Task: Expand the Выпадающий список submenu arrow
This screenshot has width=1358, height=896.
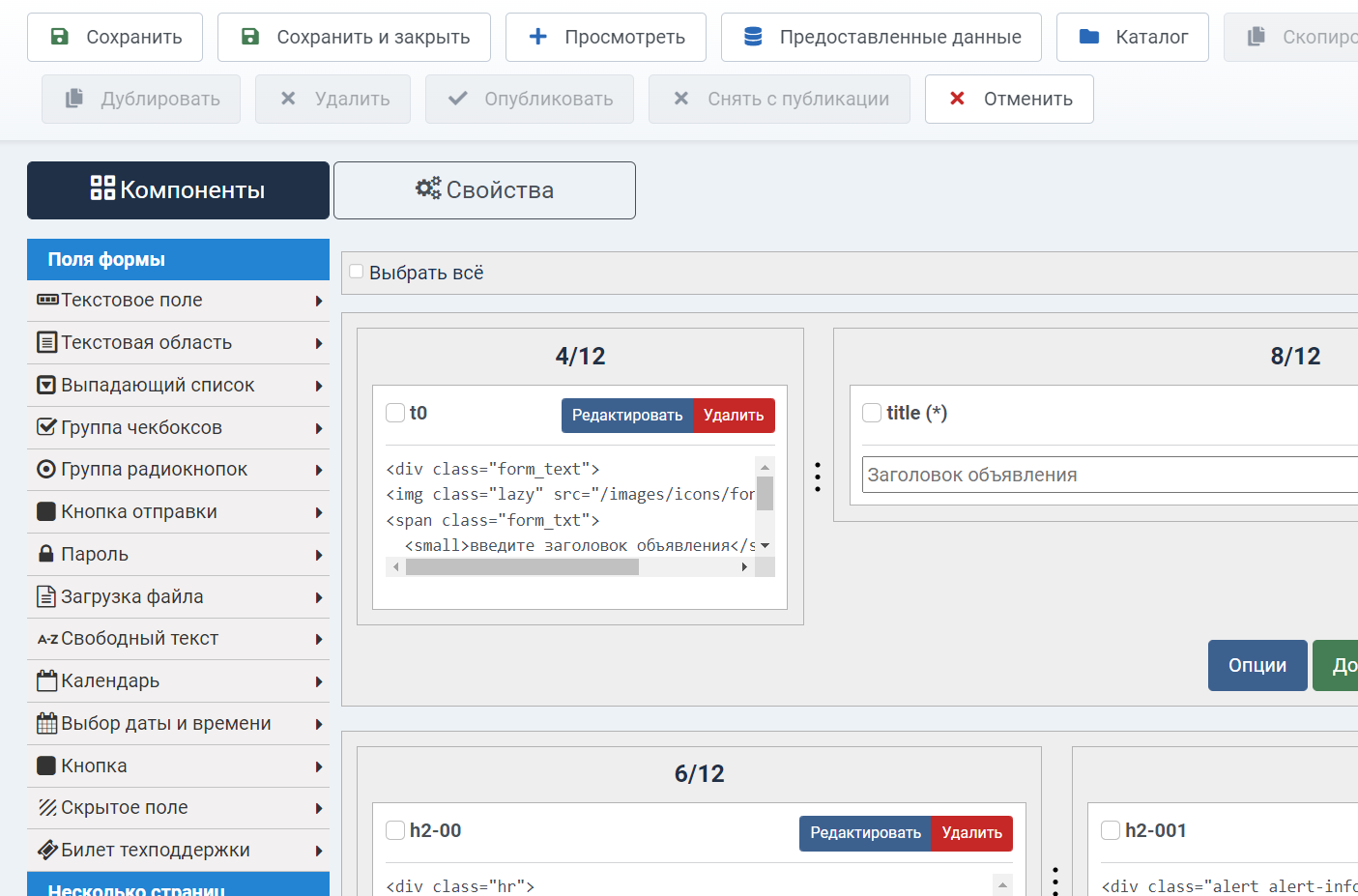Action: tap(318, 386)
